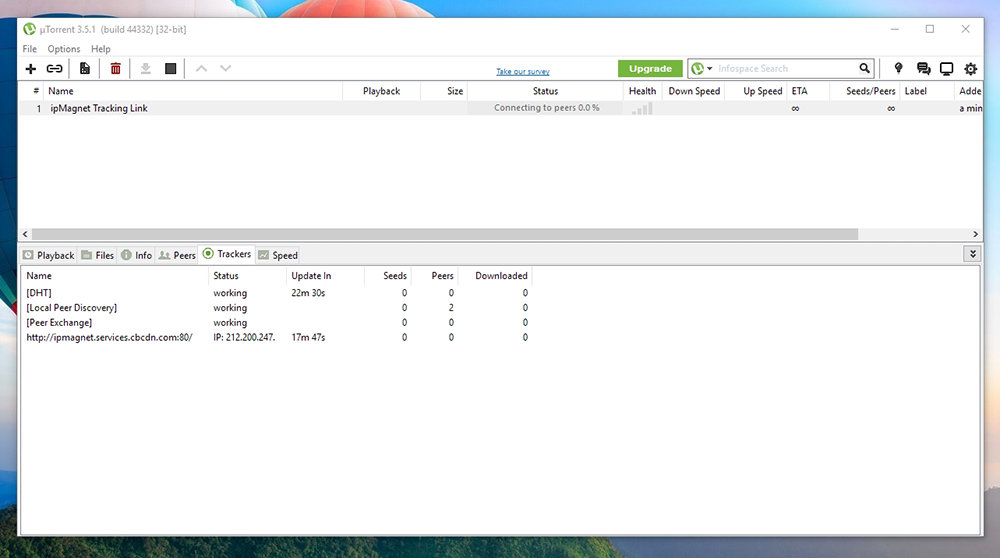1000x558 pixels.
Task: Collapse the detail pane with double-chevron button
Action: [x=973, y=254]
